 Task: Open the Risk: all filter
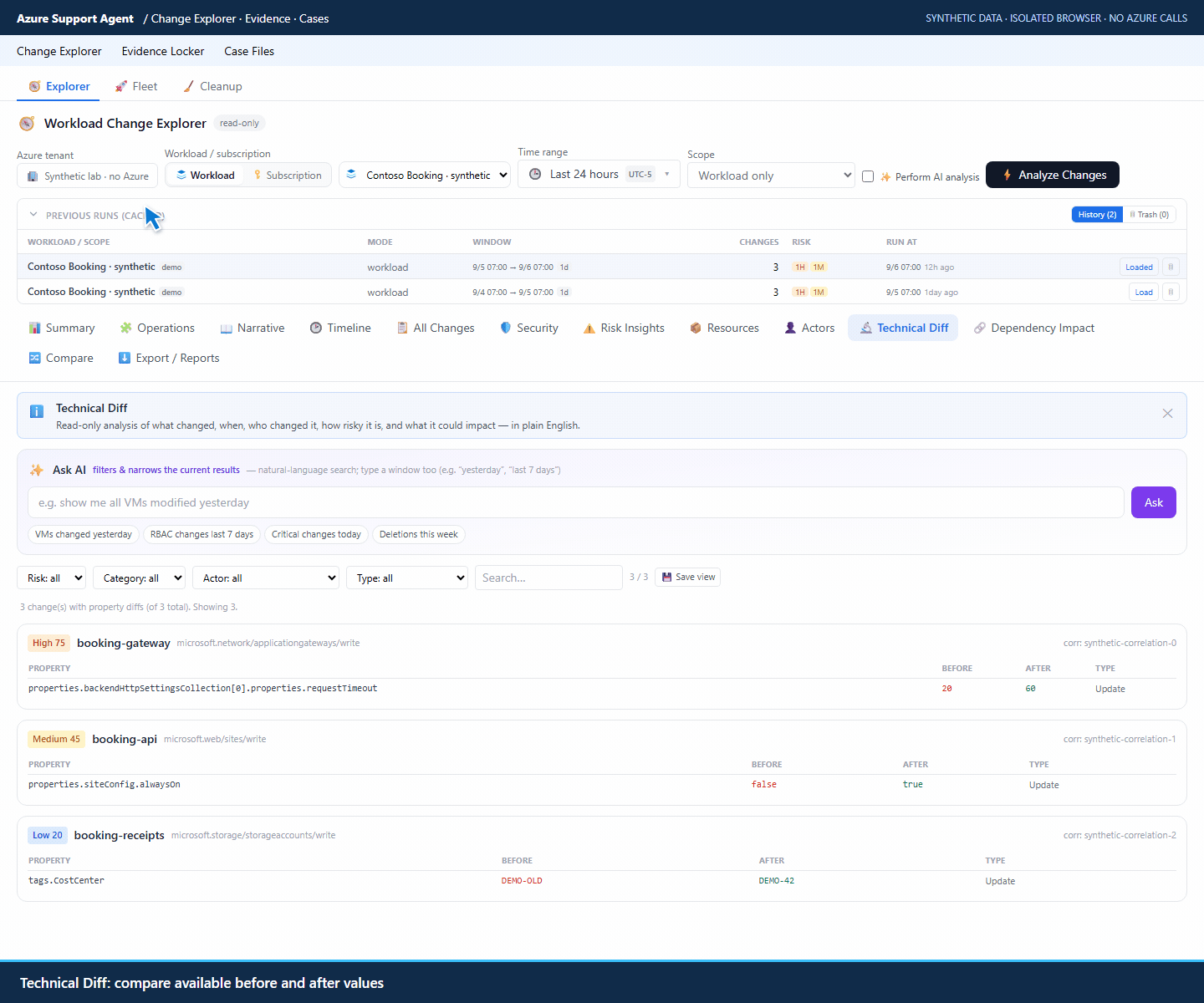[52, 578]
